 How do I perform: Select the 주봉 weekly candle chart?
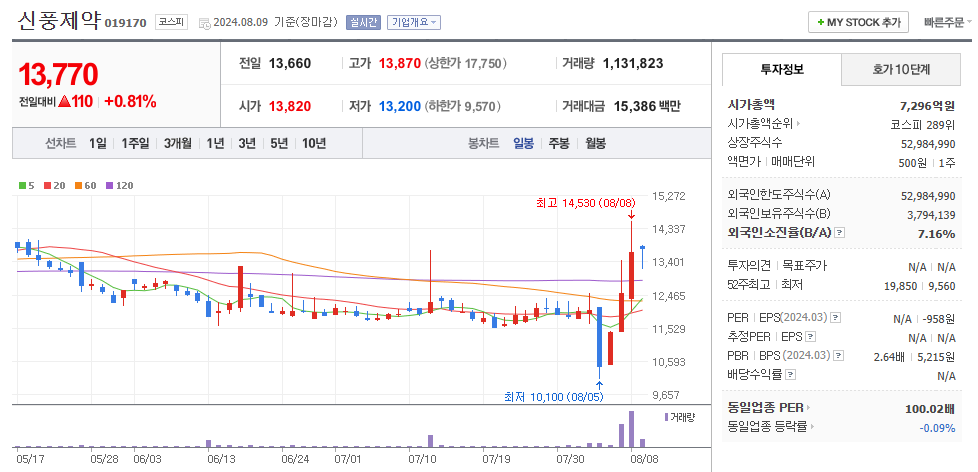point(559,143)
